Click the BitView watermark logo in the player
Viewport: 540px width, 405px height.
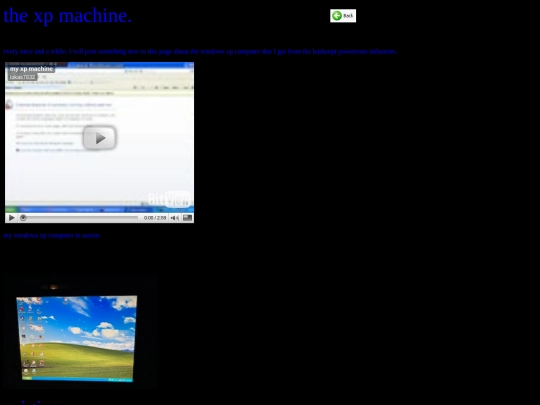click(x=169, y=199)
